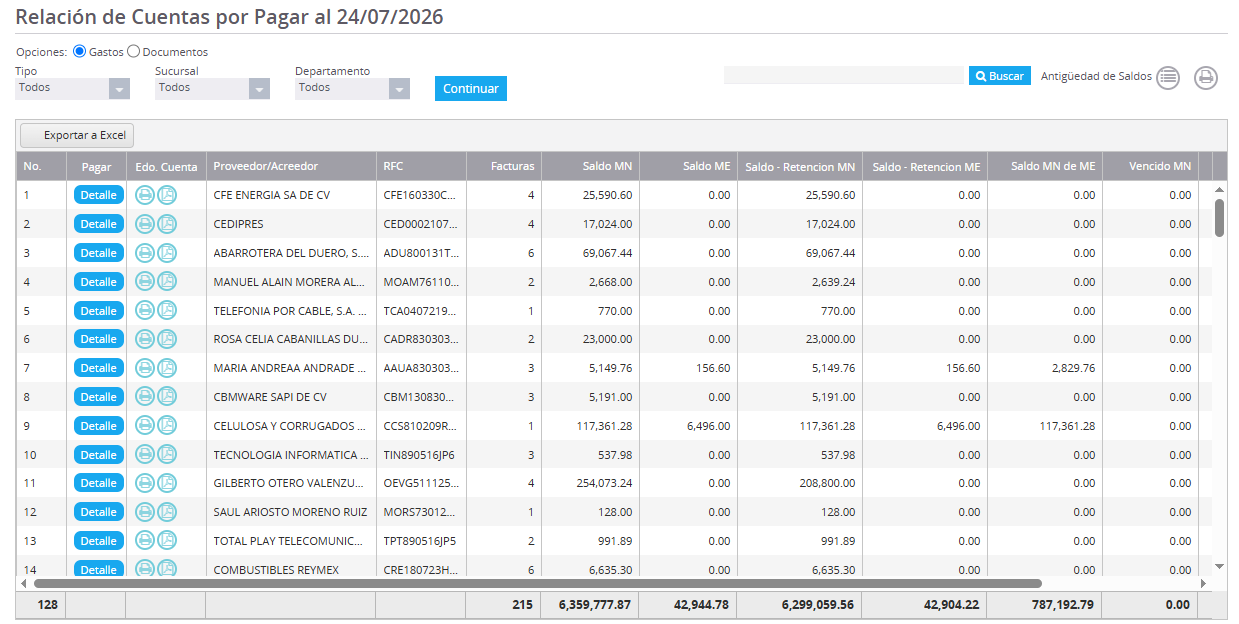Open the Tipo dropdown
The height and width of the screenshot is (624, 1239).
tap(72, 88)
